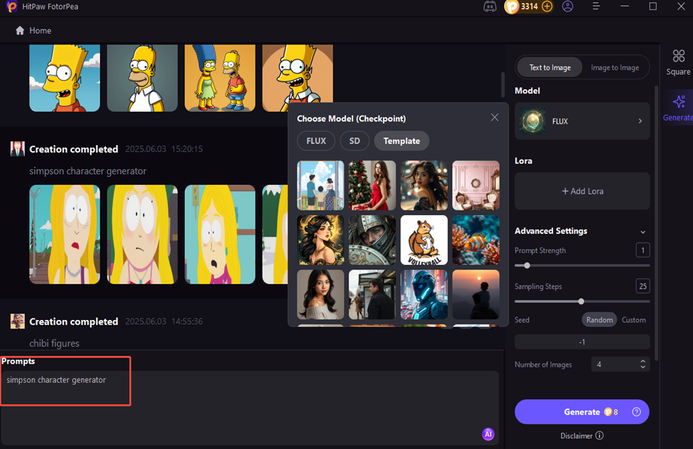Click the HitPaw FotorPea logo
This screenshot has width=693, height=449.
point(12,7)
